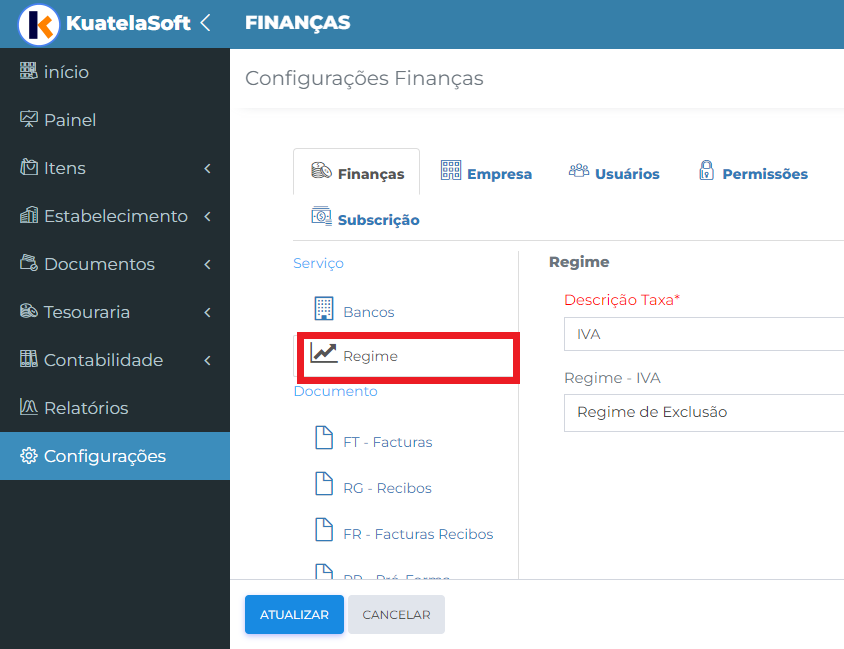The image size is (844, 649).
Task: Collapse sidebar with the header chevron
Action: point(205,23)
